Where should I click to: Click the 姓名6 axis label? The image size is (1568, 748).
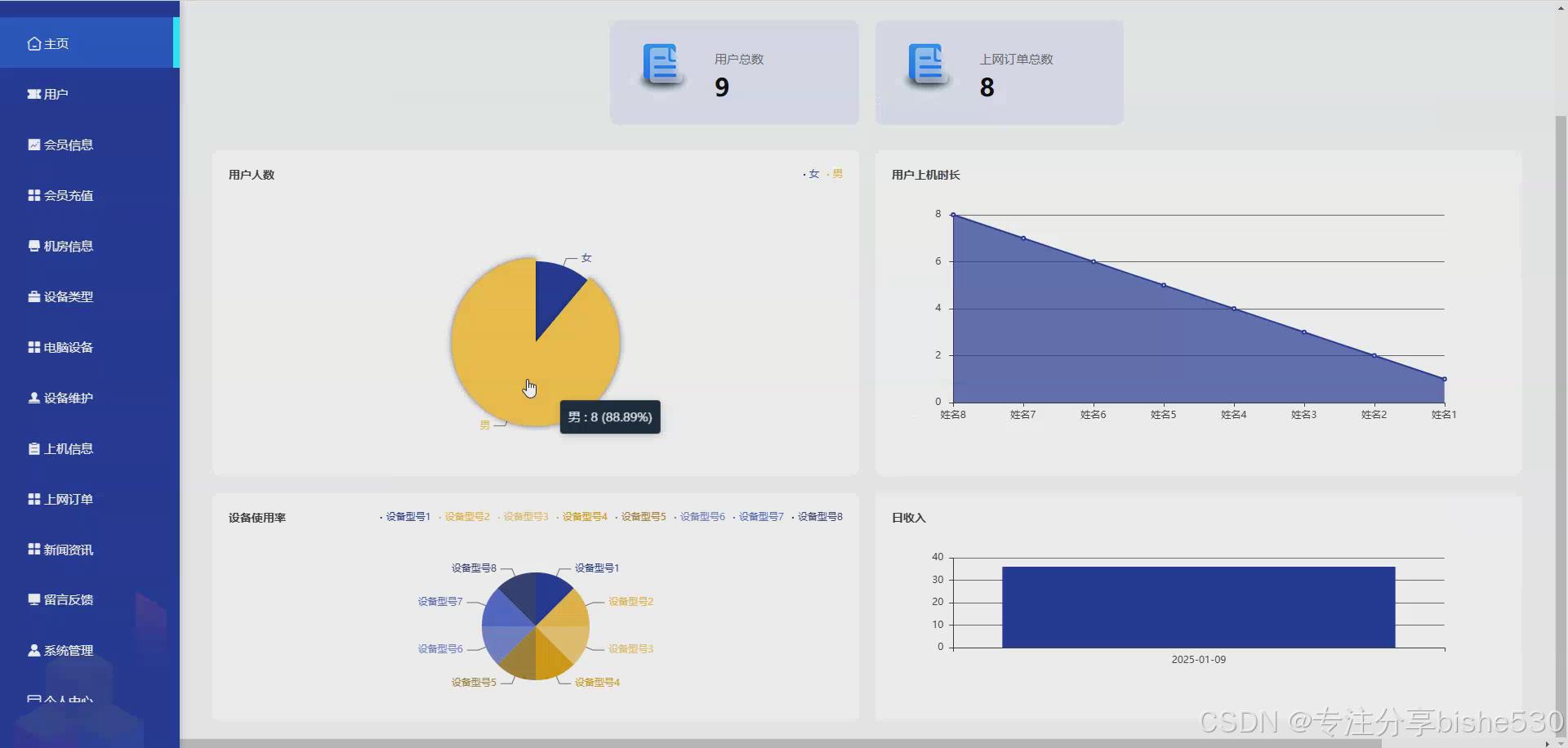[x=1094, y=414]
